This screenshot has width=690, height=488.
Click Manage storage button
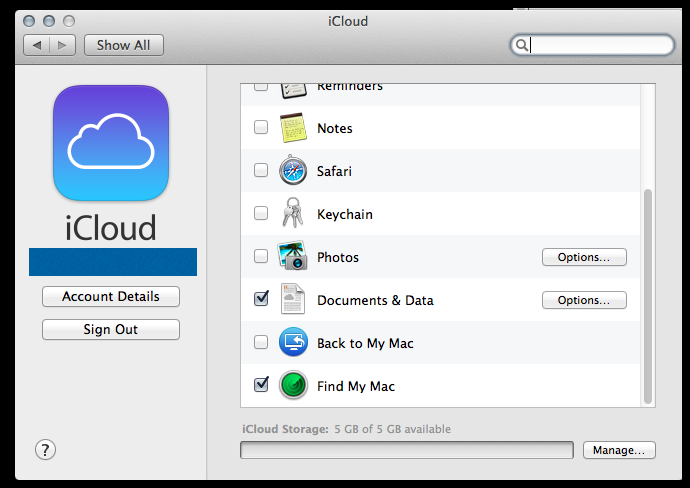coord(619,450)
